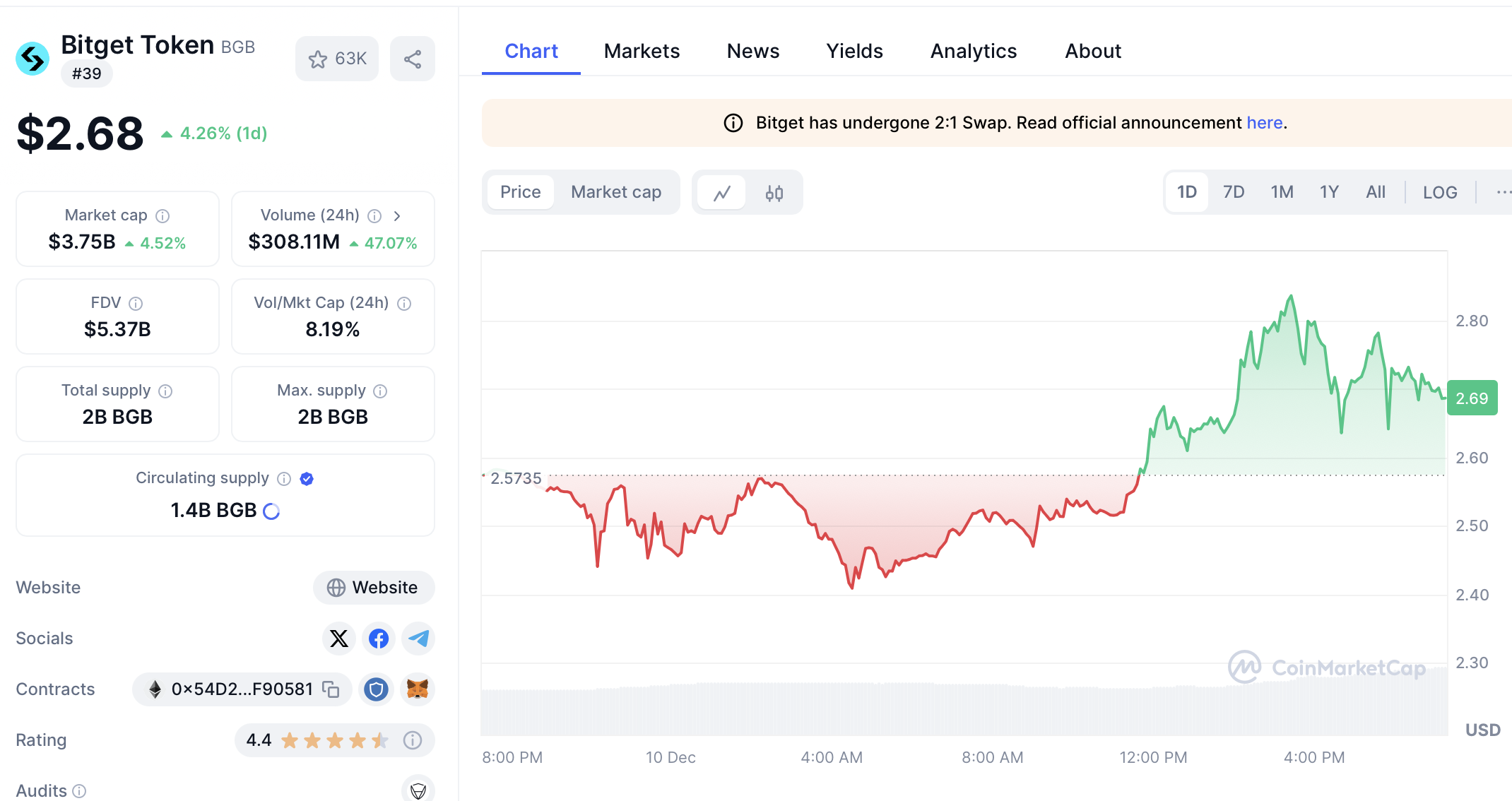Viewport: 1512px width, 801px height.
Task: Click the star watchlist icon
Action: [319, 59]
